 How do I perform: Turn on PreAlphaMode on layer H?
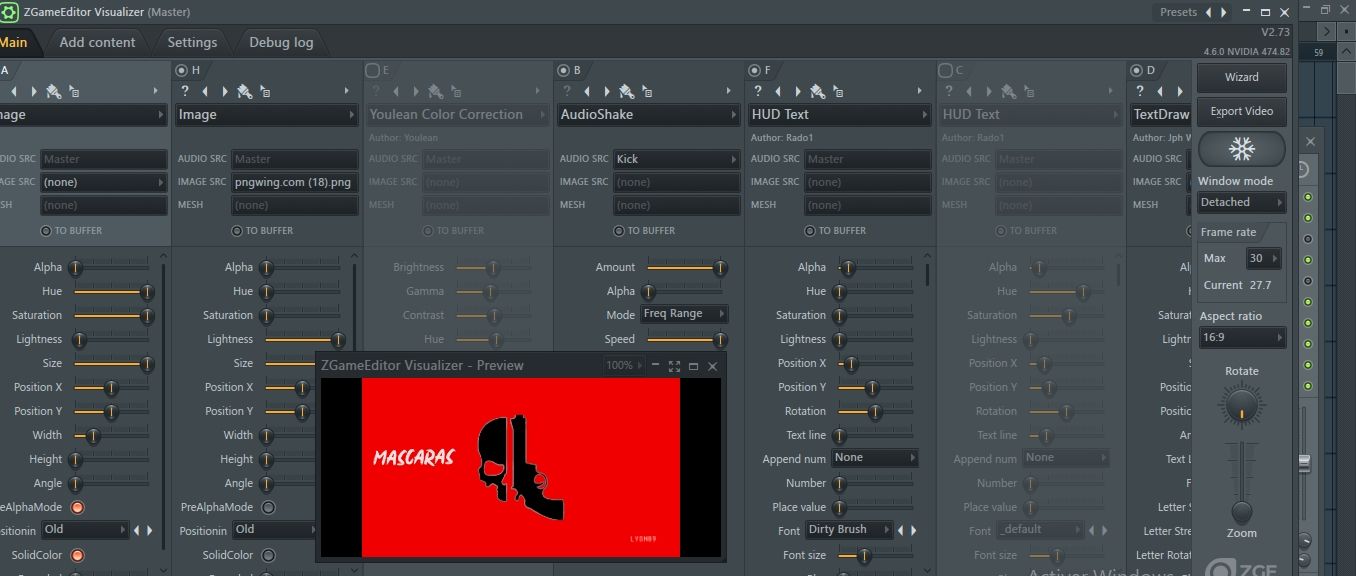[268, 507]
